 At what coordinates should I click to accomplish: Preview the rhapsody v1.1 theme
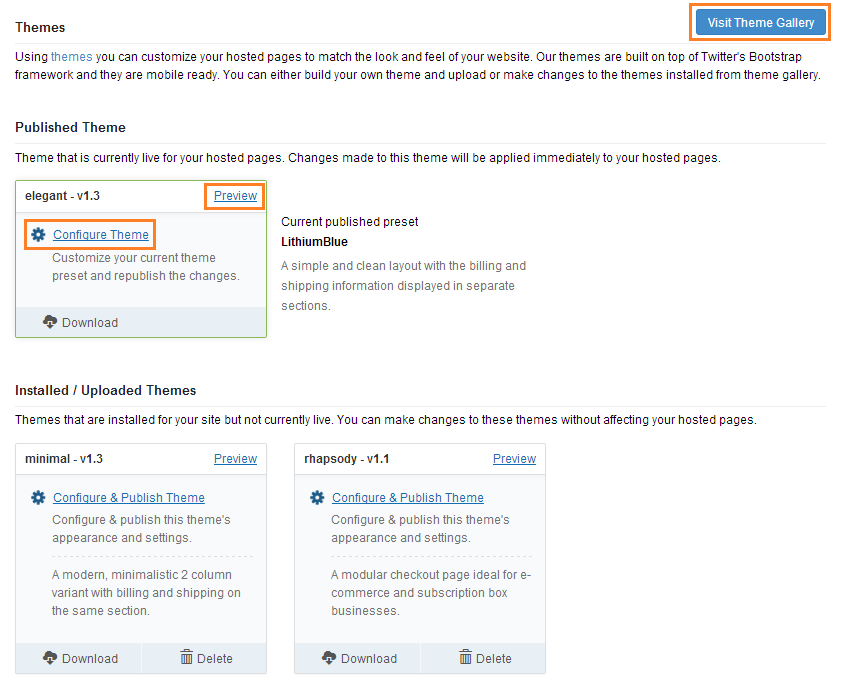(x=514, y=459)
